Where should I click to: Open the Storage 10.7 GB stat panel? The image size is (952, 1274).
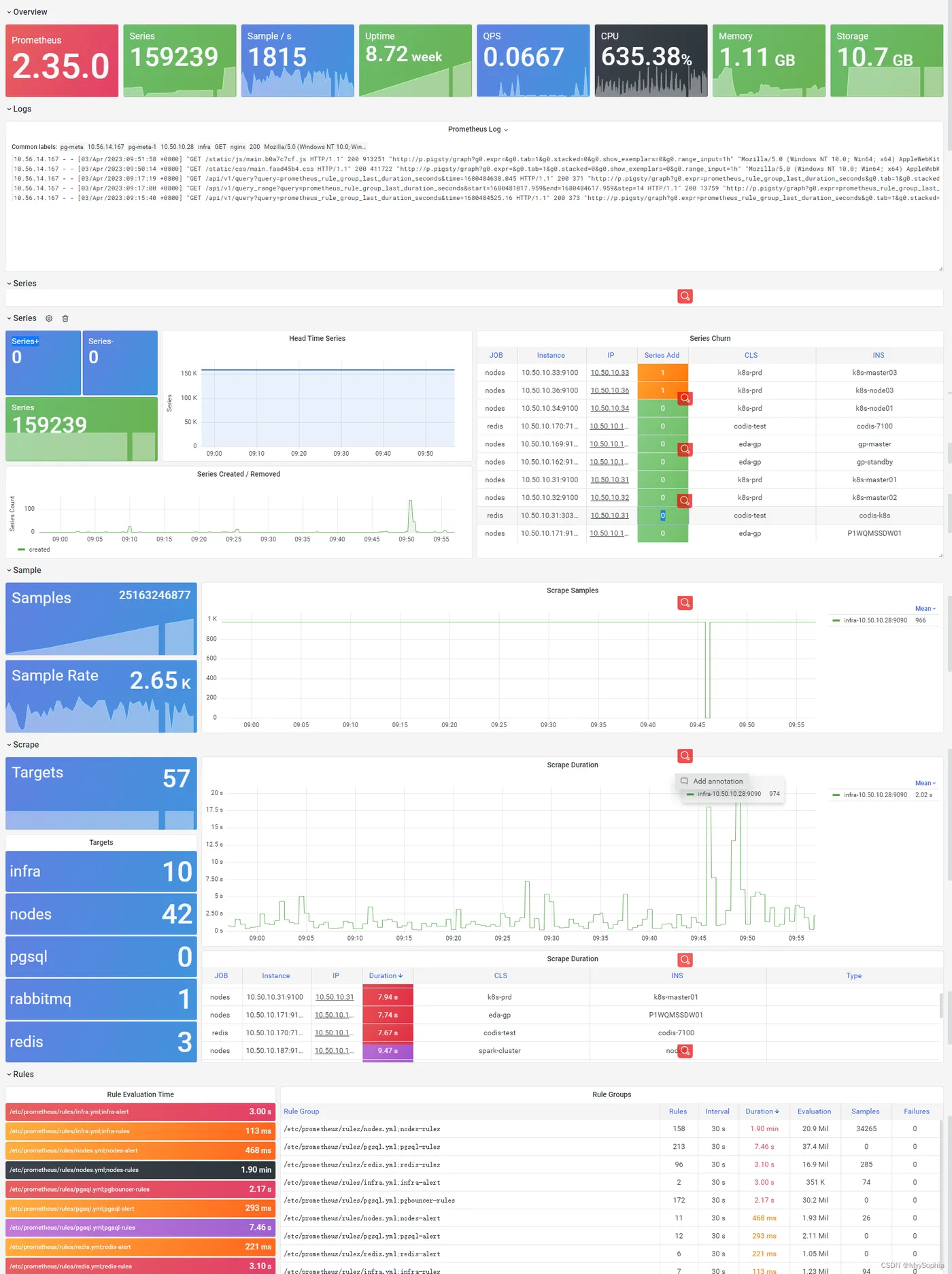[x=887, y=61]
